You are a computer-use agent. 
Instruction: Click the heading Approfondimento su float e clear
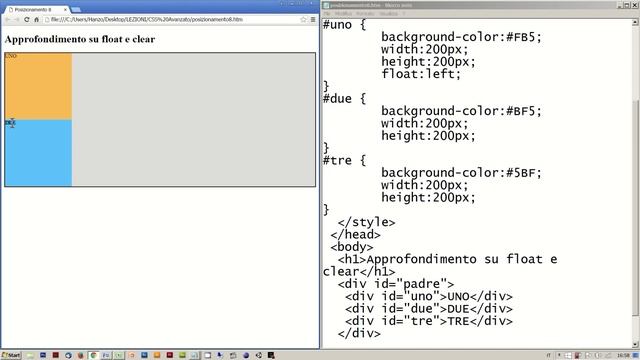[80, 39]
